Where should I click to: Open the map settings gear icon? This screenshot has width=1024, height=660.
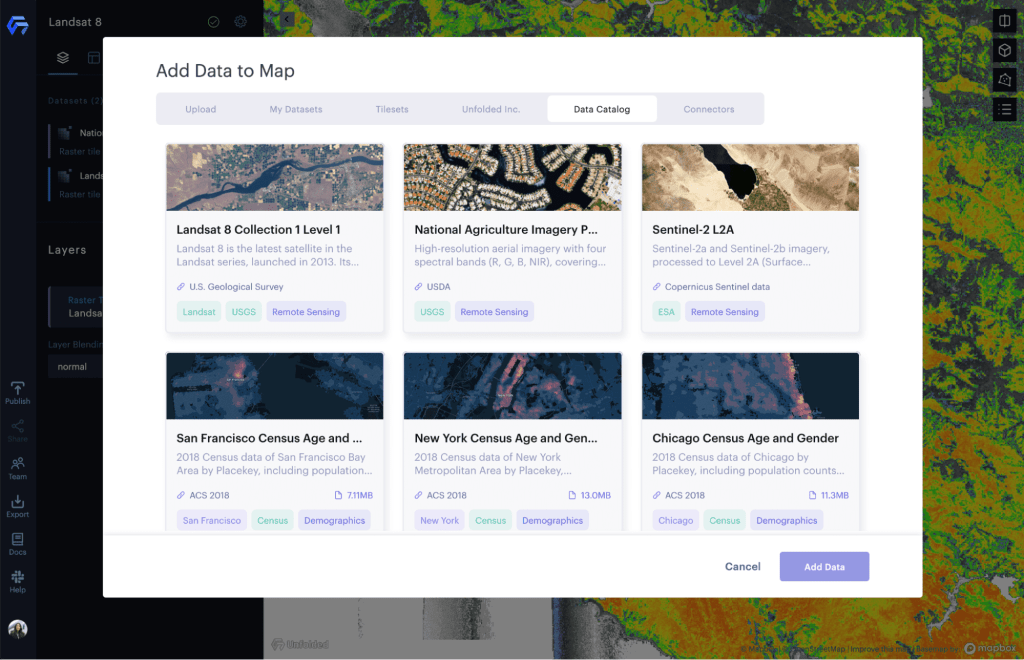click(240, 22)
